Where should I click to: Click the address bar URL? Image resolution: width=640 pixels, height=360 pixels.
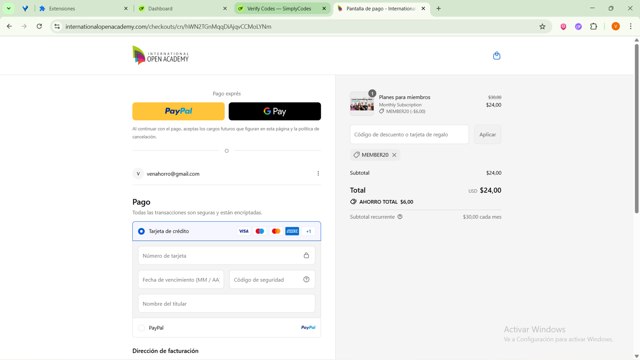click(x=168, y=27)
